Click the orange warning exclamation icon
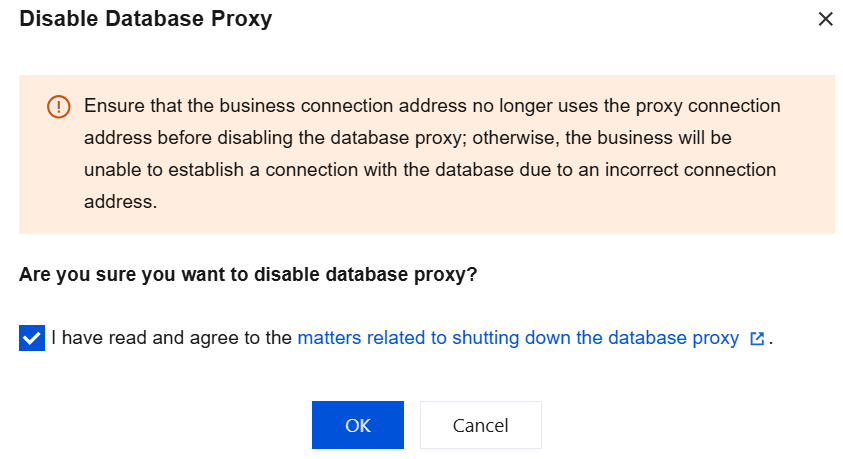 coord(59,106)
